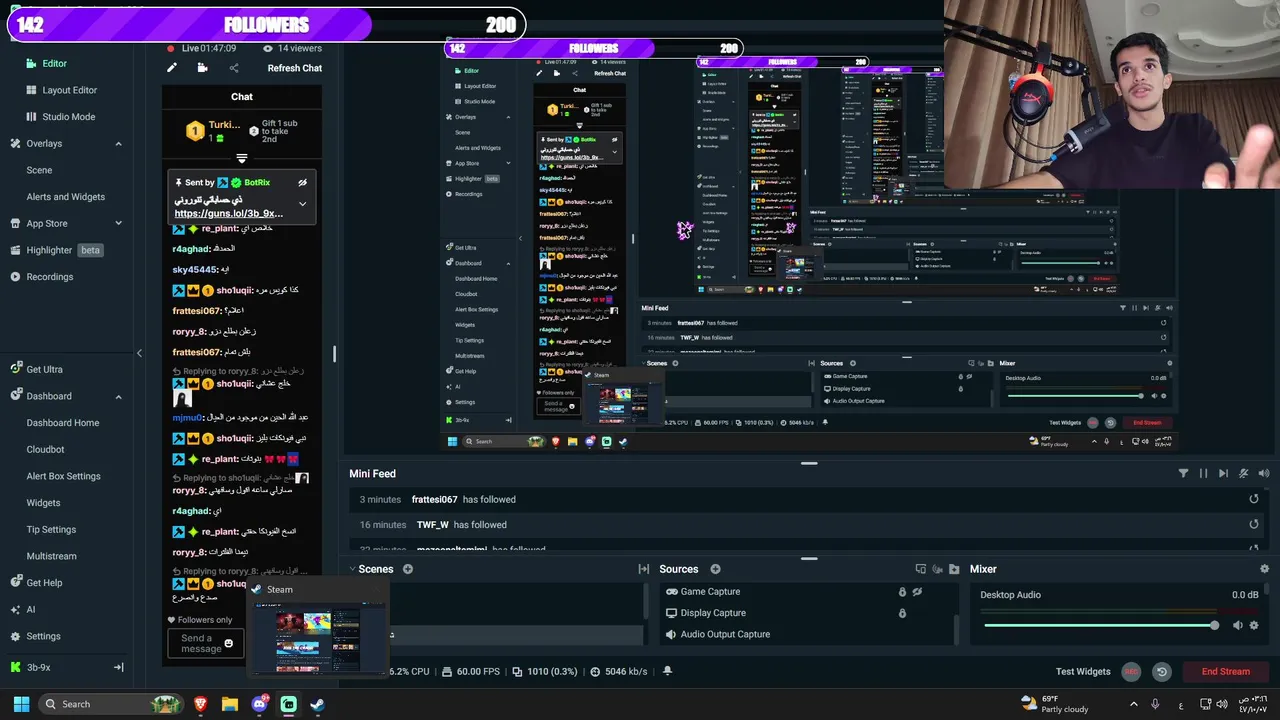Open Discord from taskbar
The width and height of the screenshot is (1280, 720).
tap(260, 704)
